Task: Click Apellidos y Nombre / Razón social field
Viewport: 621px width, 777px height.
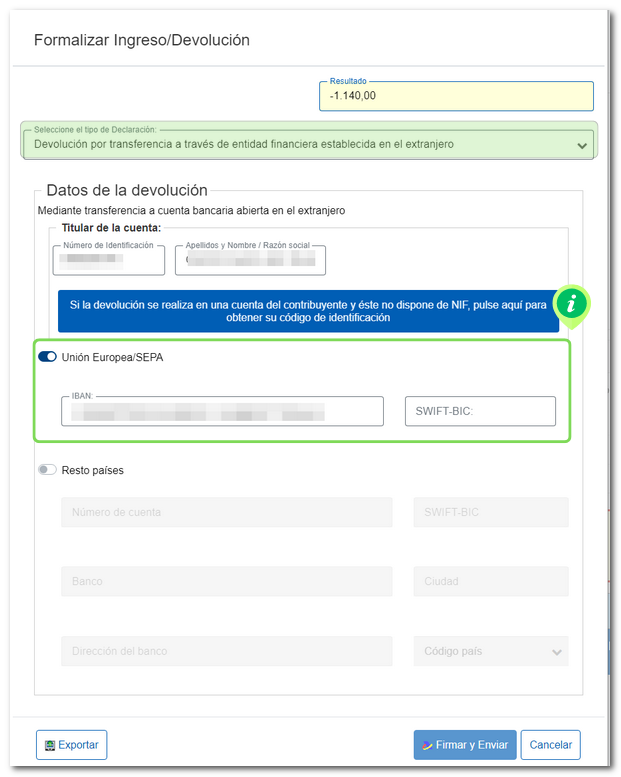Action: [x=250, y=260]
